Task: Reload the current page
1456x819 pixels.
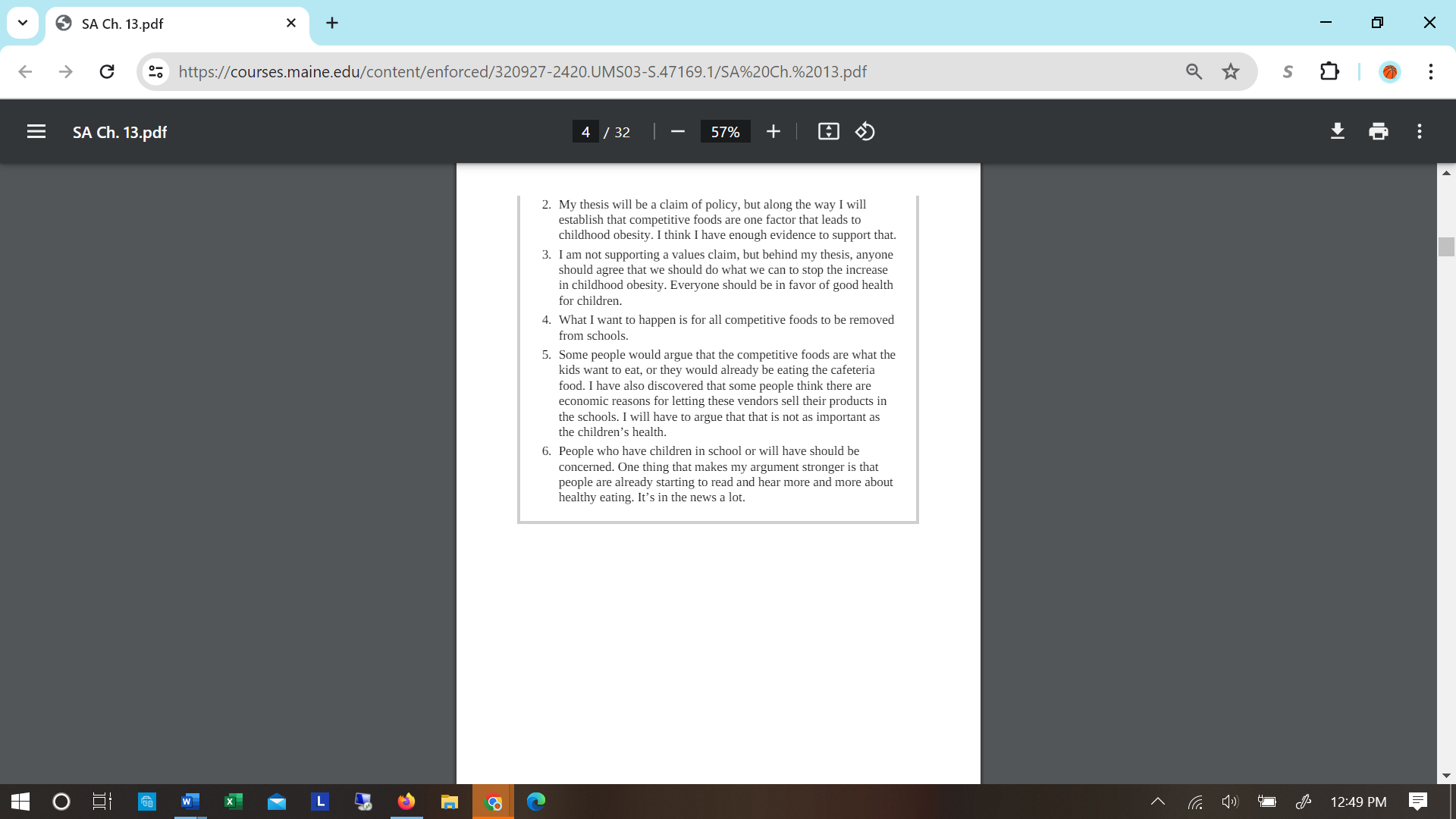Action: 107,72
